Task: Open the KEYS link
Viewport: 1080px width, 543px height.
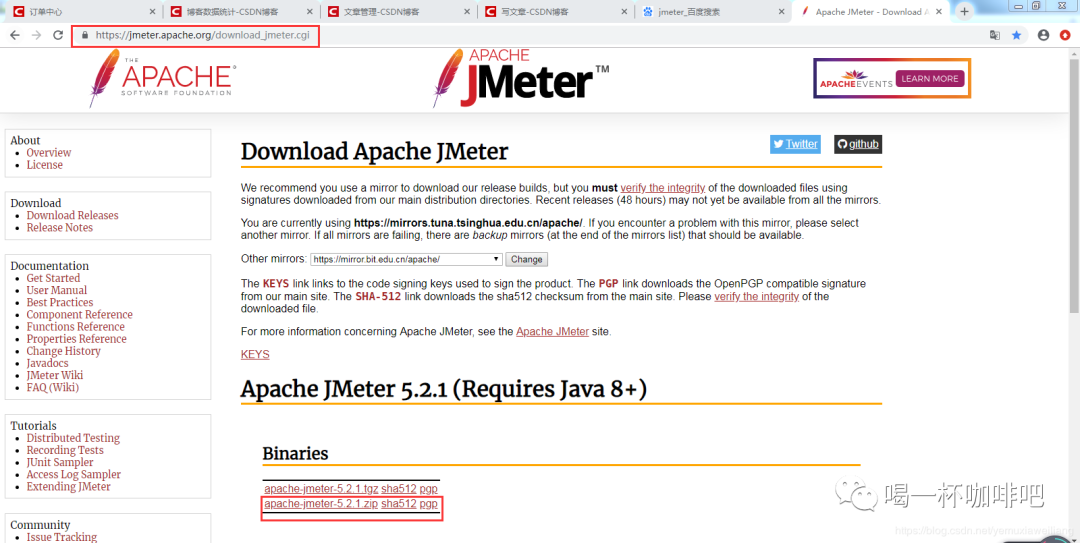Action: [255, 354]
